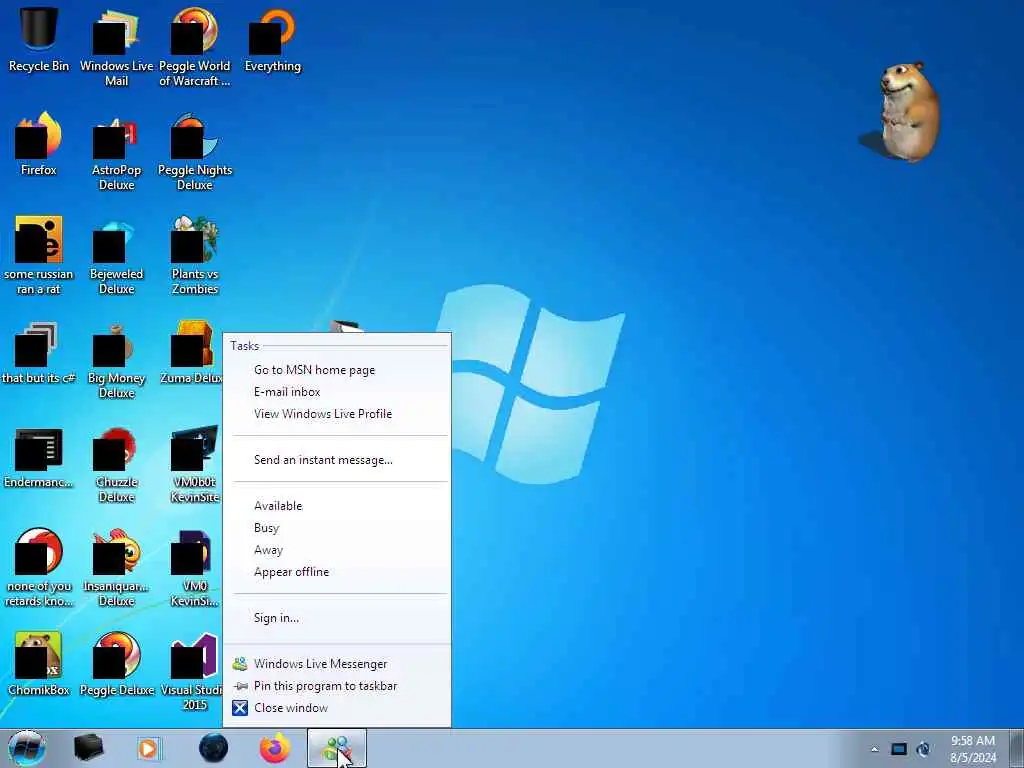This screenshot has width=1024, height=768.
Task: Show hidden system tray icons
Action: point(874,749)
